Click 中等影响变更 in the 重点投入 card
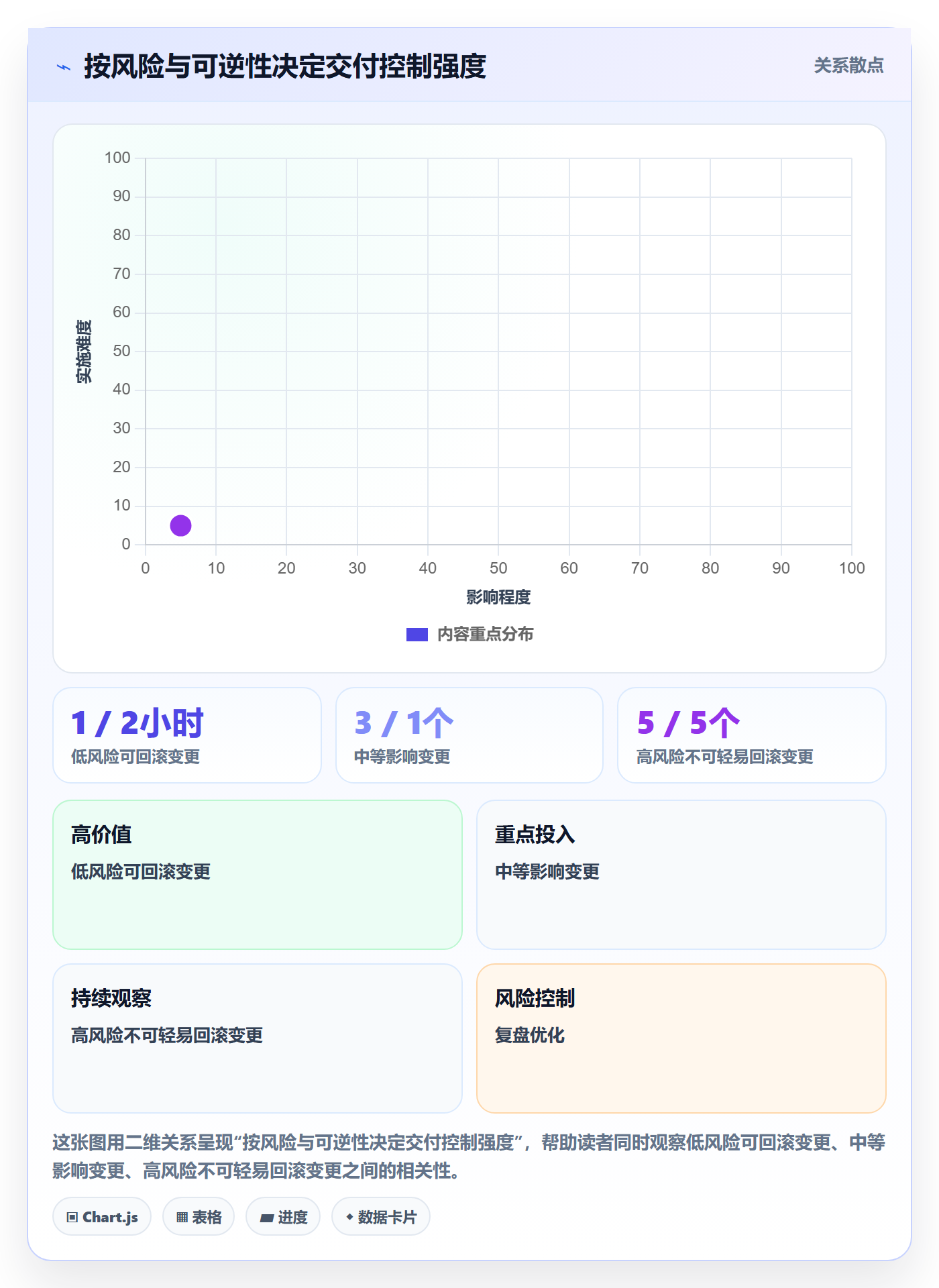The image size is (939, 1288). (547, 872)
